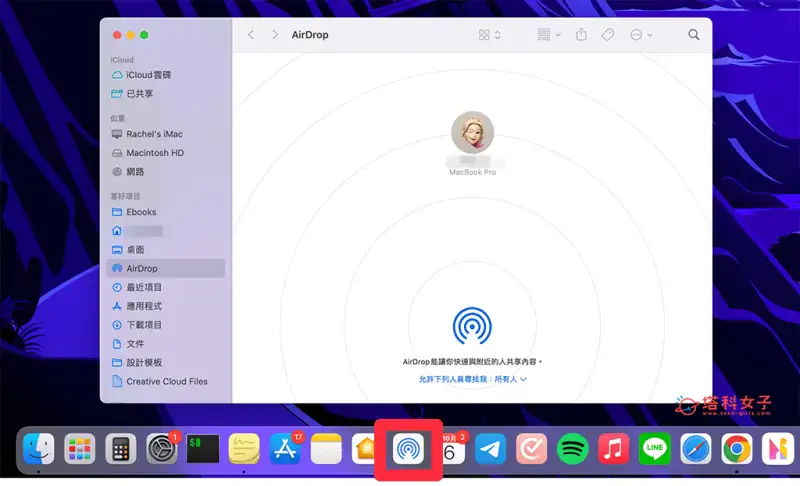
Task: Launch Telegram from the dock
Action: (490, 449)
